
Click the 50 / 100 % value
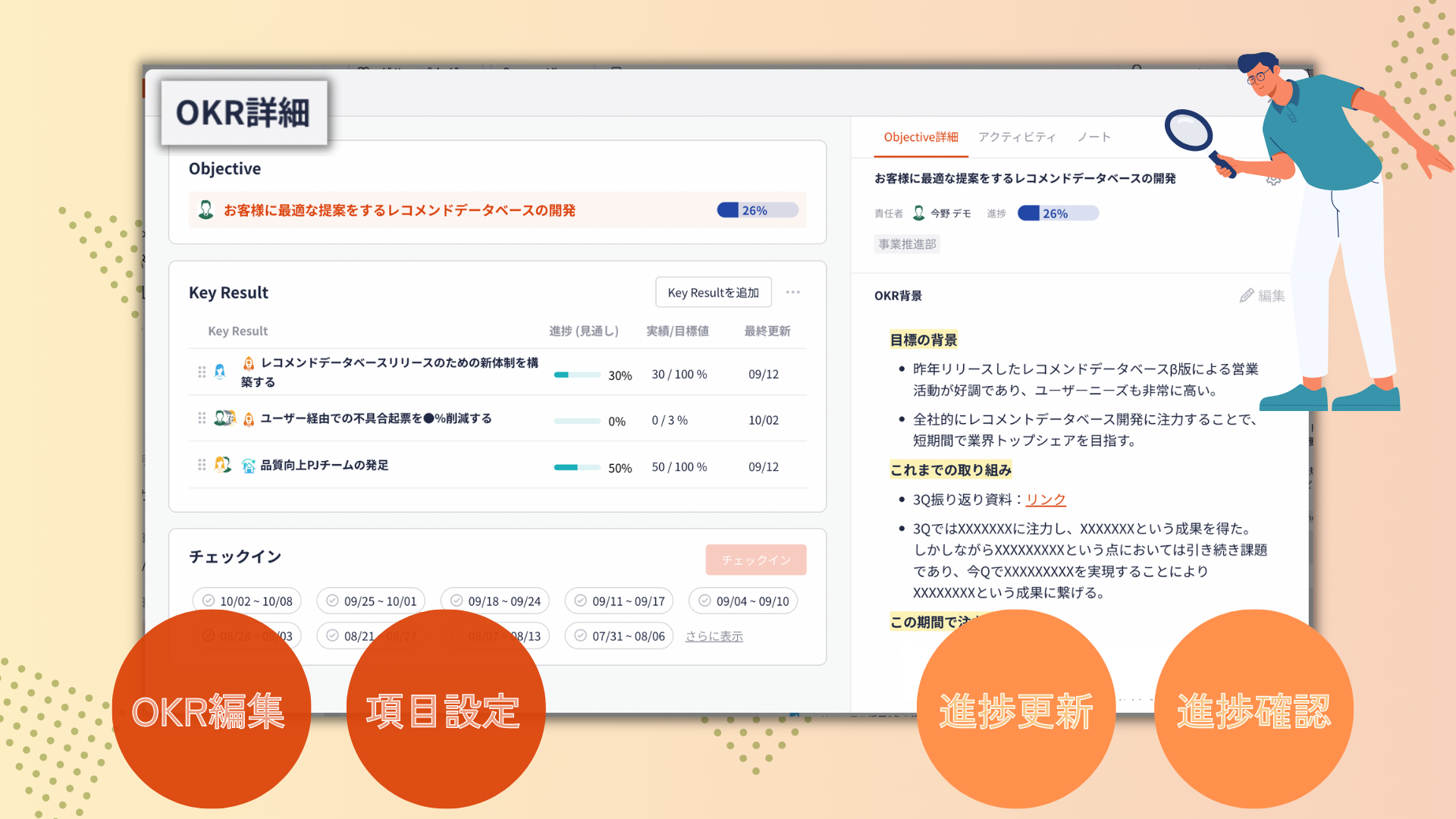(679, 467)
